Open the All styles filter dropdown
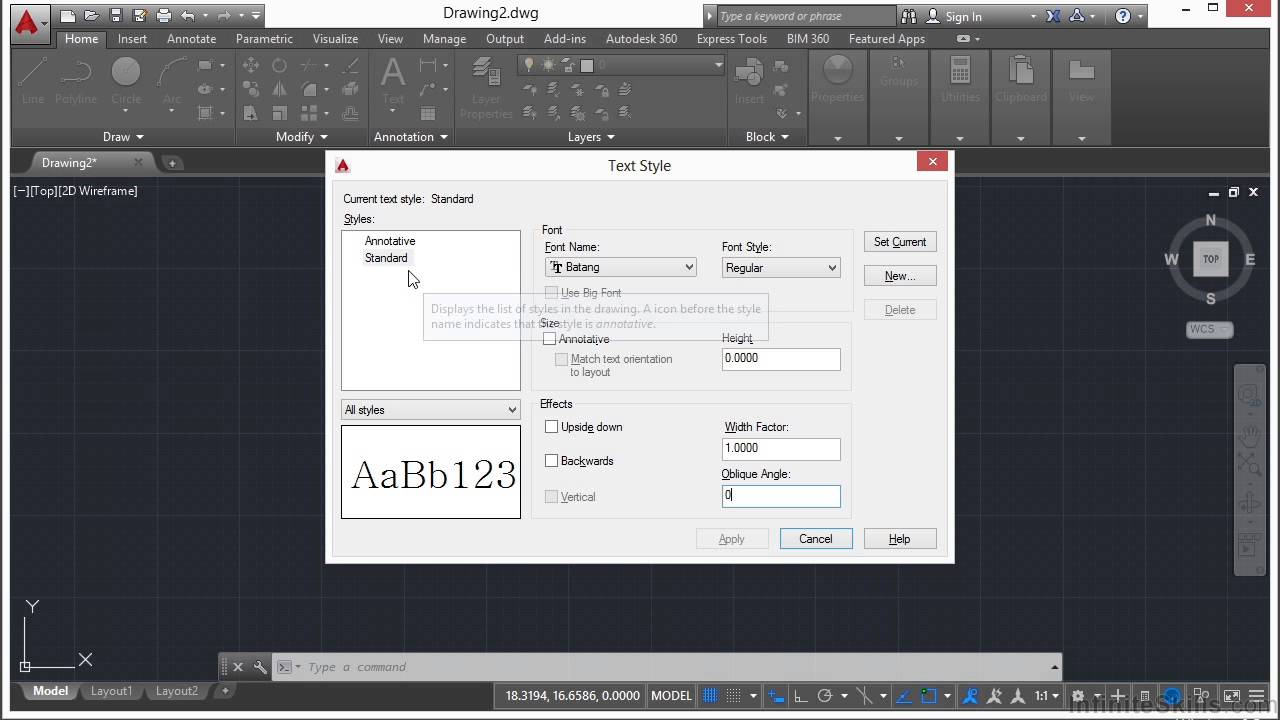Viewport: 1280px width, 720px height. click(x=431, y=410)
